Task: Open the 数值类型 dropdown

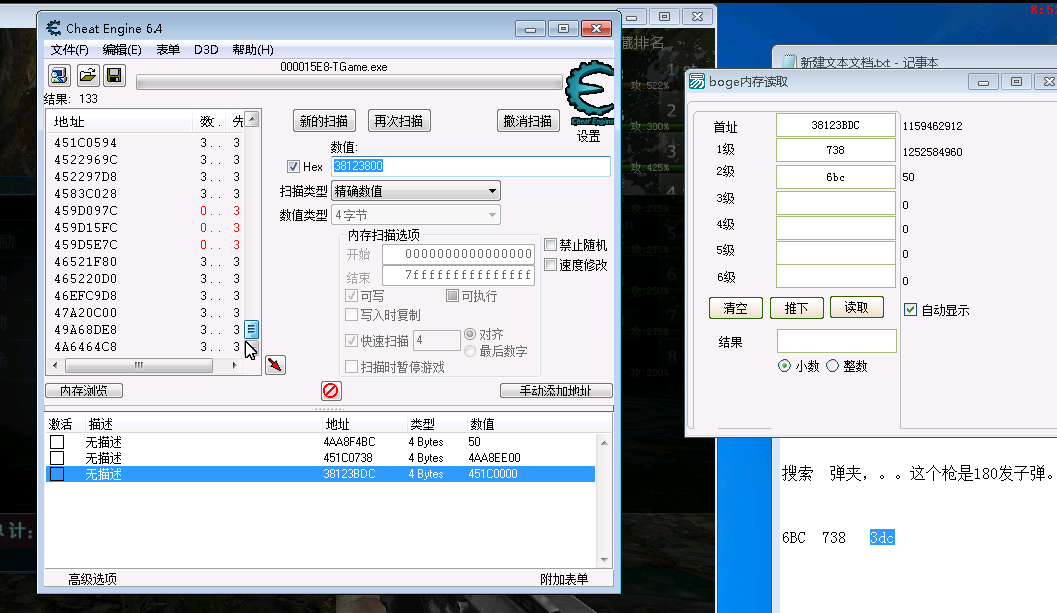Action: coord(416,215)
